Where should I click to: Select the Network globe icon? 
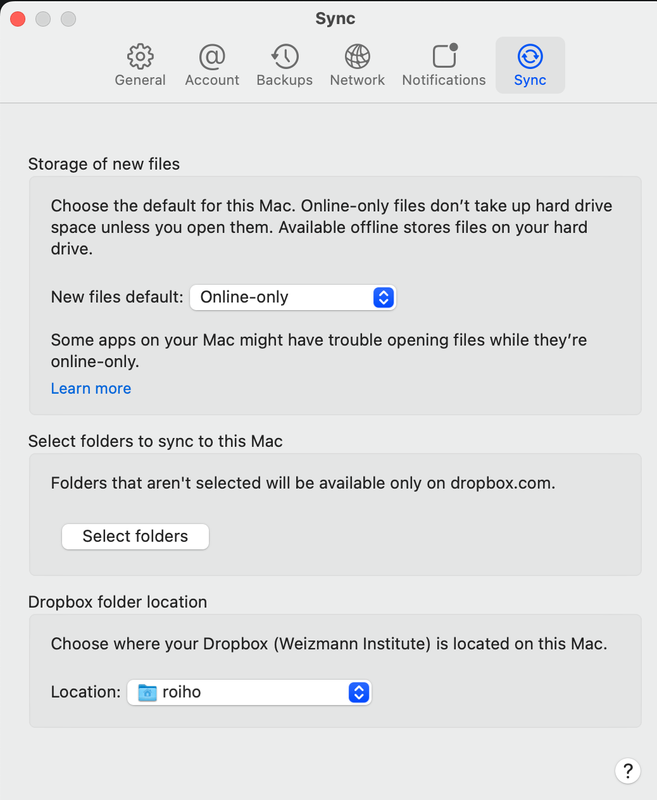click(357, 56)
